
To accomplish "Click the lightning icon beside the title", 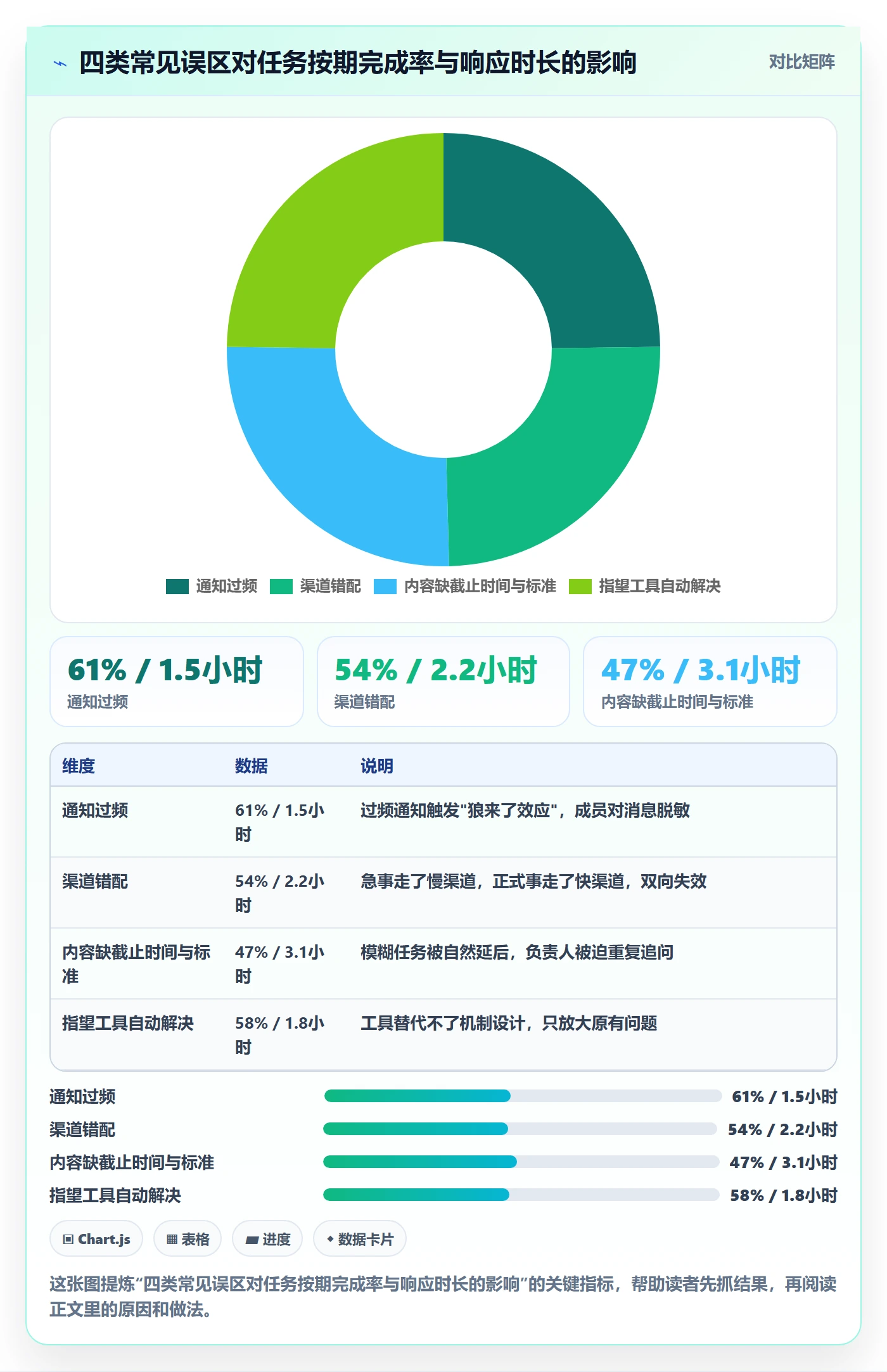I will pos(60,63).
